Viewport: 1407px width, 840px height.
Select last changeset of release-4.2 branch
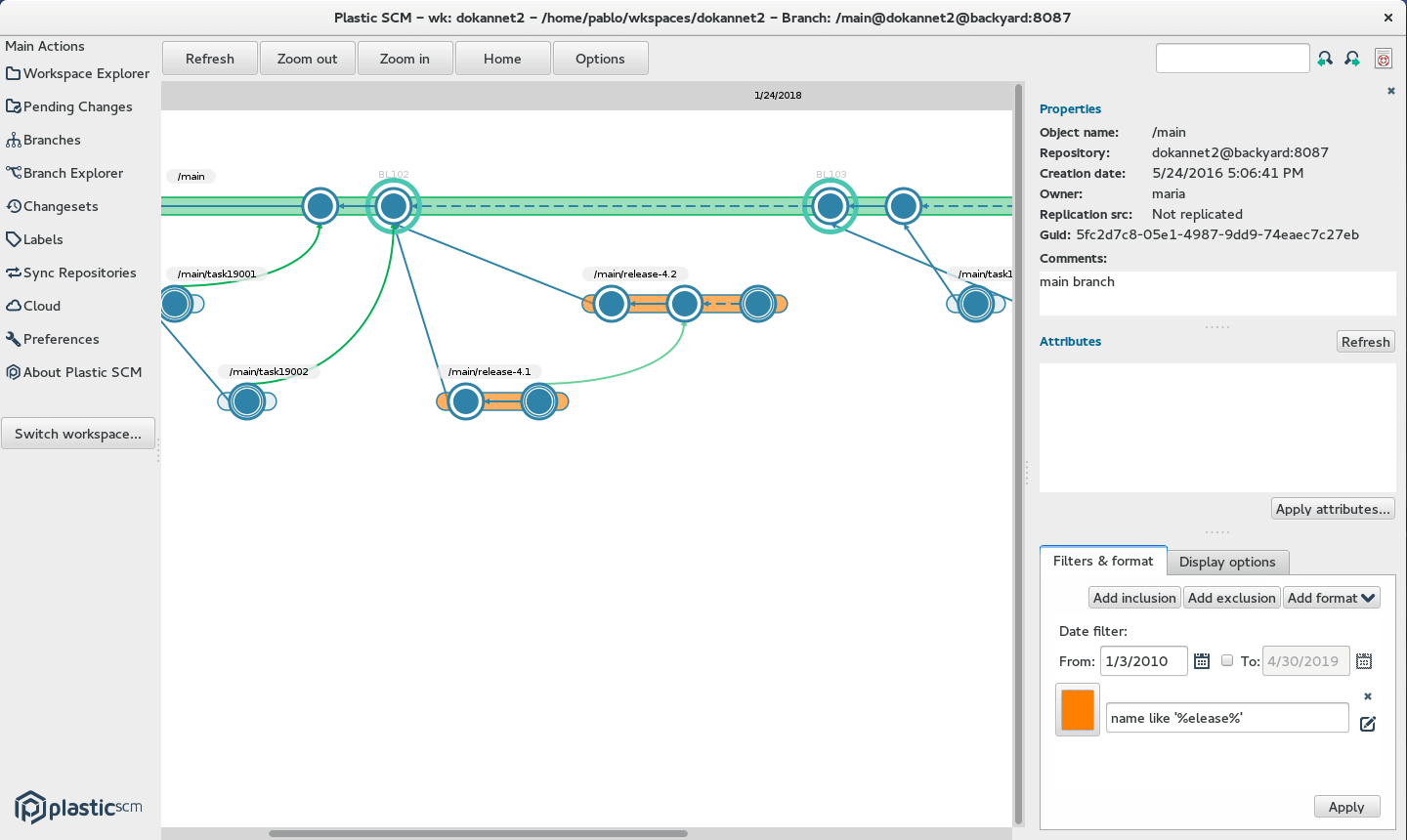tap(758, 304)
